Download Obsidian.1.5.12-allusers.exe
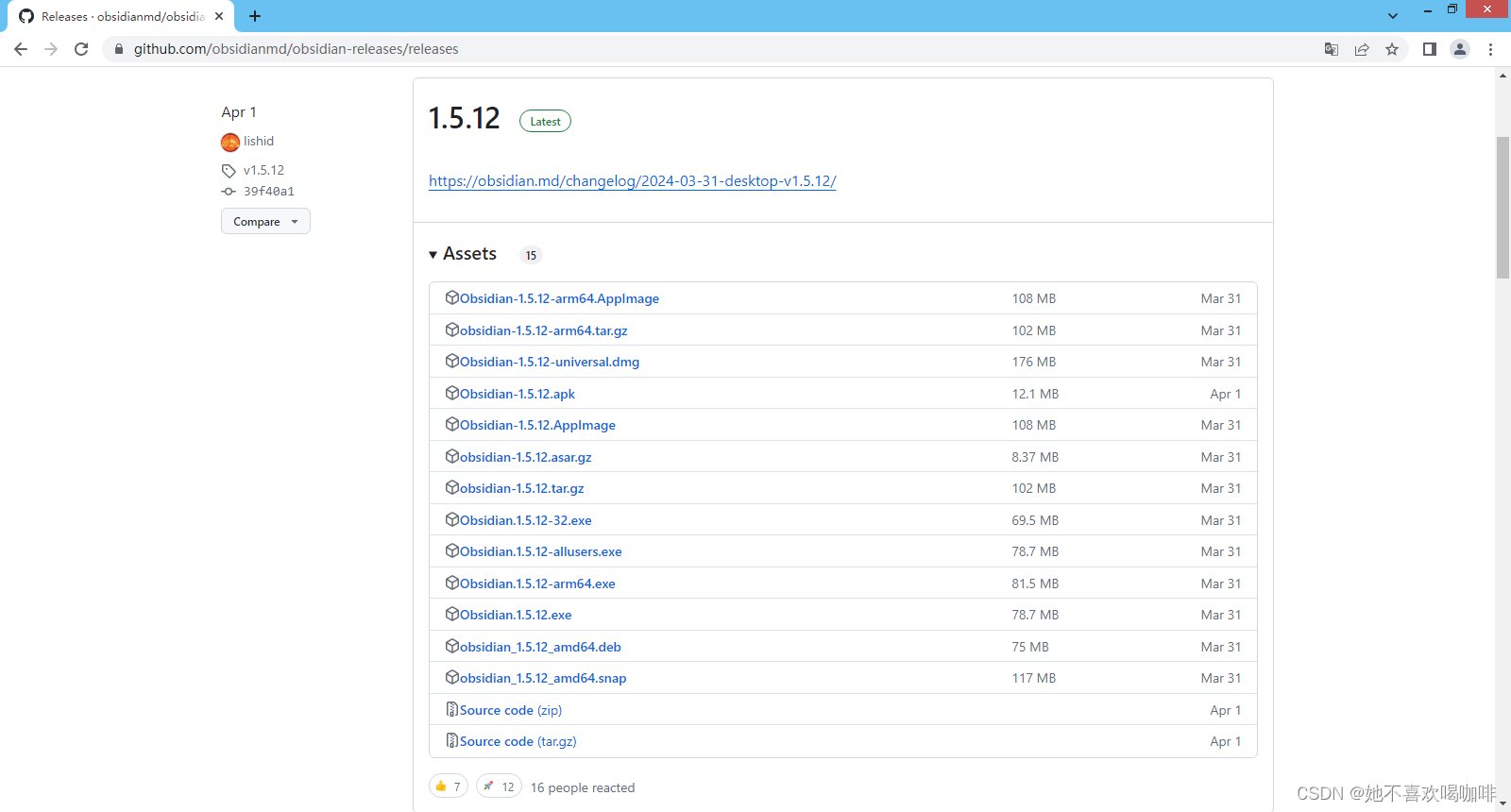 click(541, 551)
